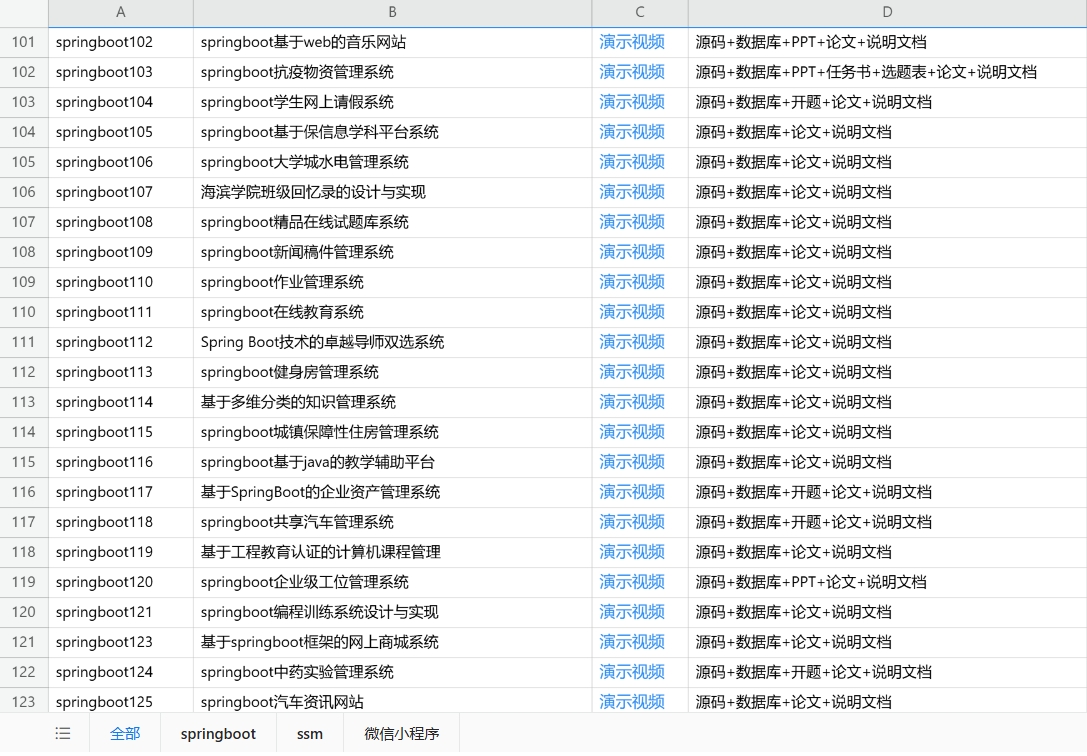Image resolution: width=1087 pixels, height=756 pixels.
Task: Select cell springboot学生网上请假系统
Action: 392,102
